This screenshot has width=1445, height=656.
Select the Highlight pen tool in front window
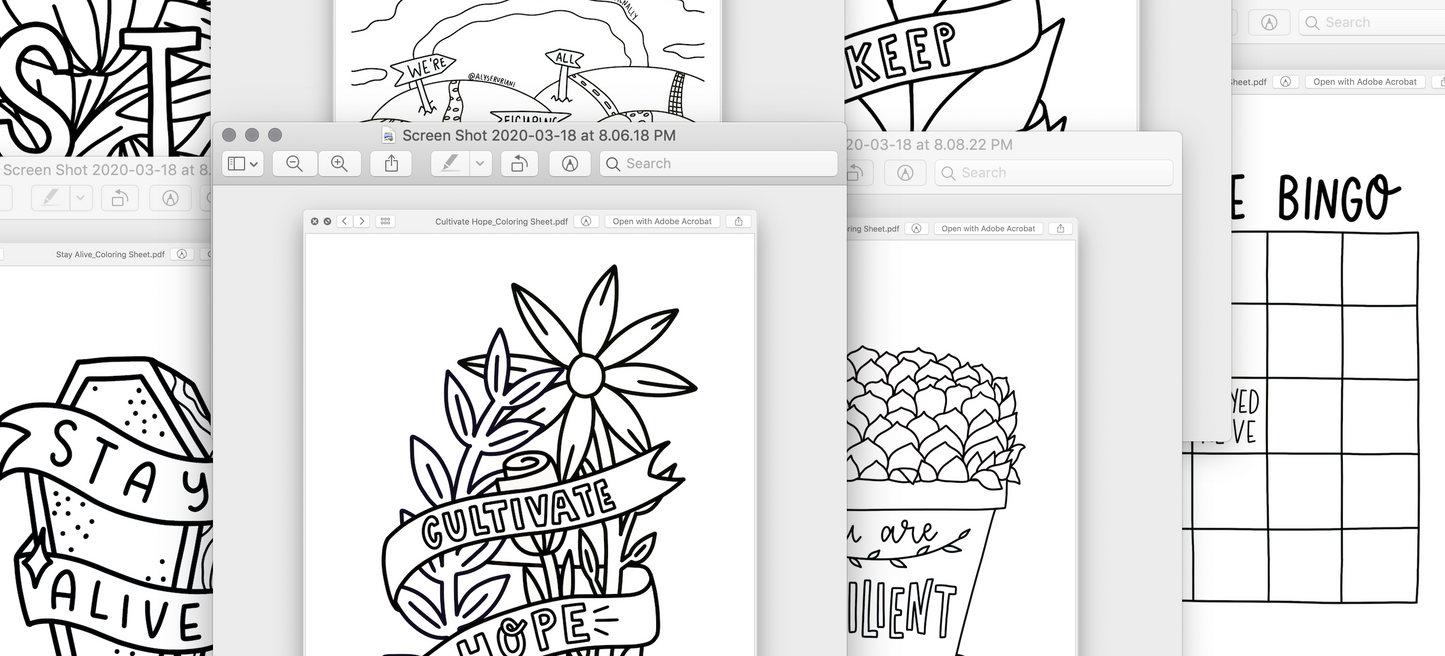point(451,164)
